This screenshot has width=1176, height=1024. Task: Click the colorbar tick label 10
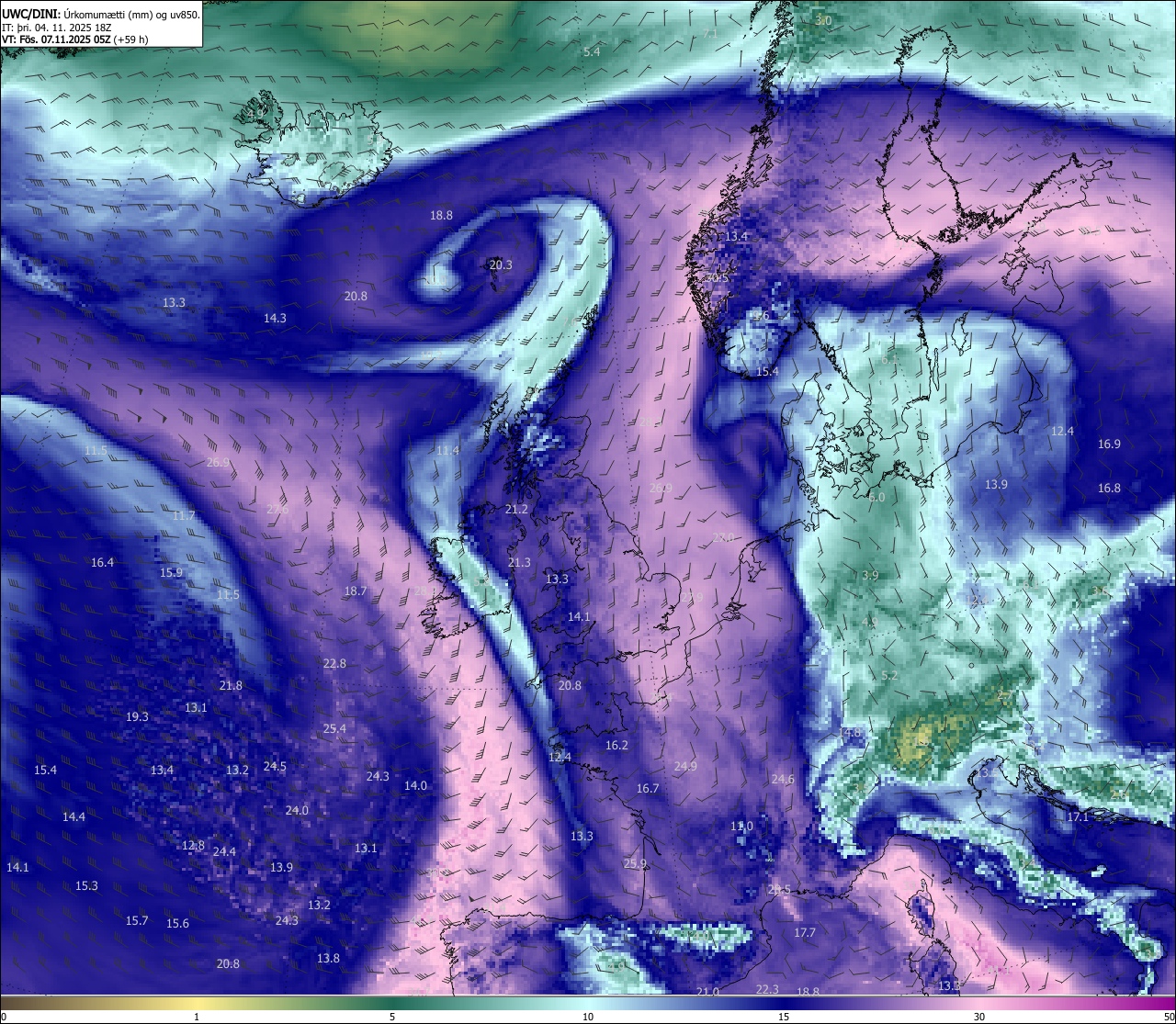[588, 1017]
